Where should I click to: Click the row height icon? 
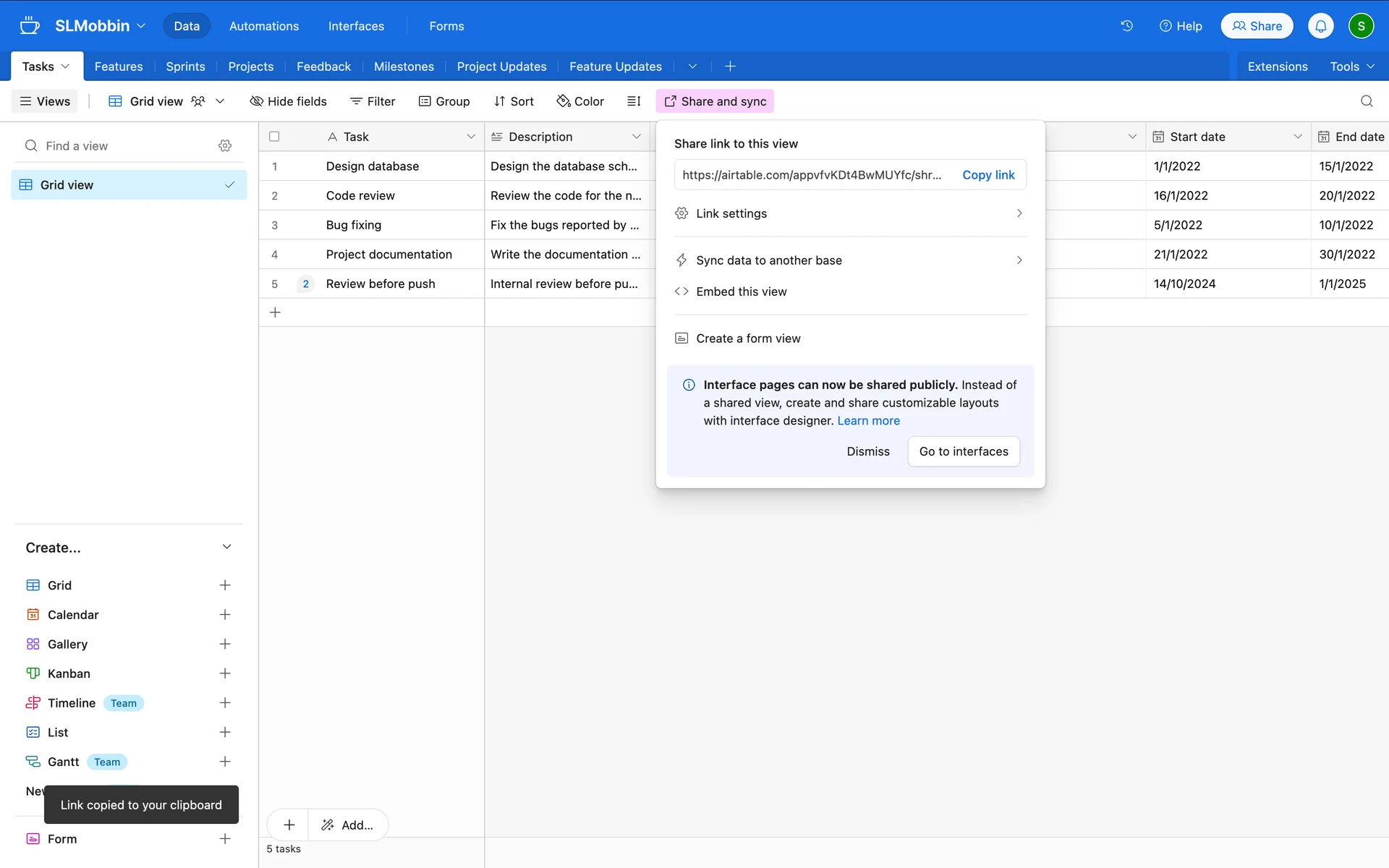click(x=634, y=101)
